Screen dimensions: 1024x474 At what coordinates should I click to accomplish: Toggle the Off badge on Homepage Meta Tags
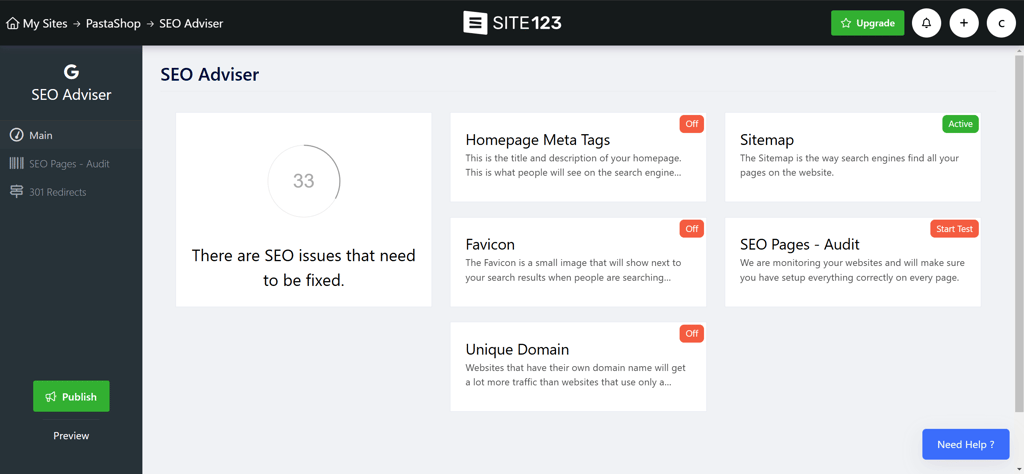tap(692, 124)
